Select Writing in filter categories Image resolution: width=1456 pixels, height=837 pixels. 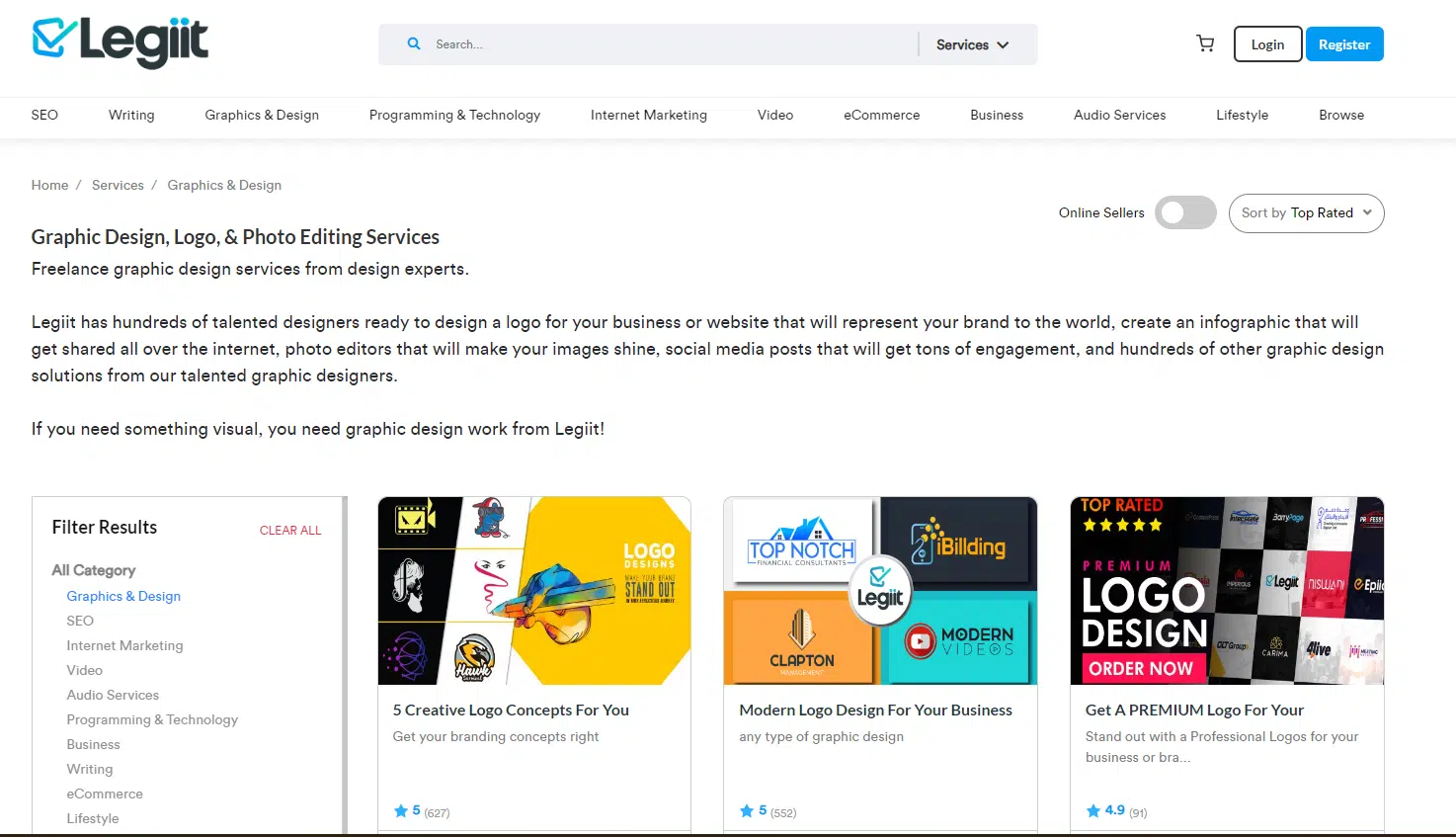click(89, 769)
